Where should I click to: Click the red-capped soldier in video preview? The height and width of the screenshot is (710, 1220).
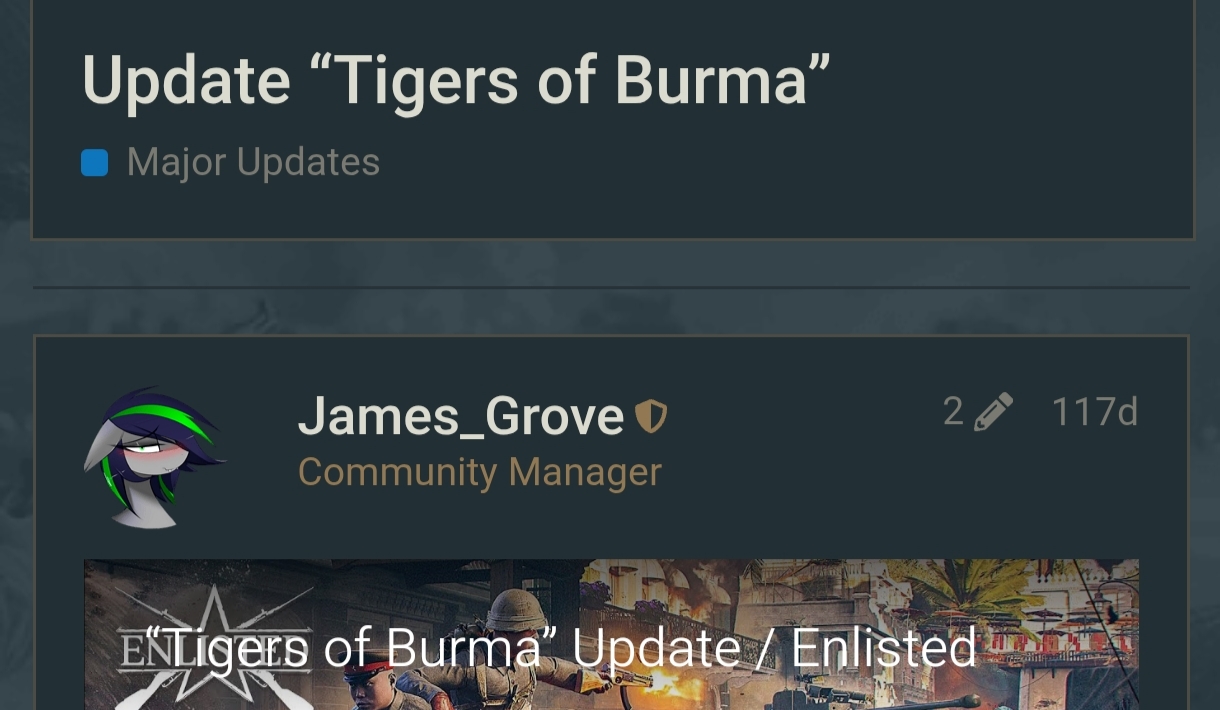385,685
